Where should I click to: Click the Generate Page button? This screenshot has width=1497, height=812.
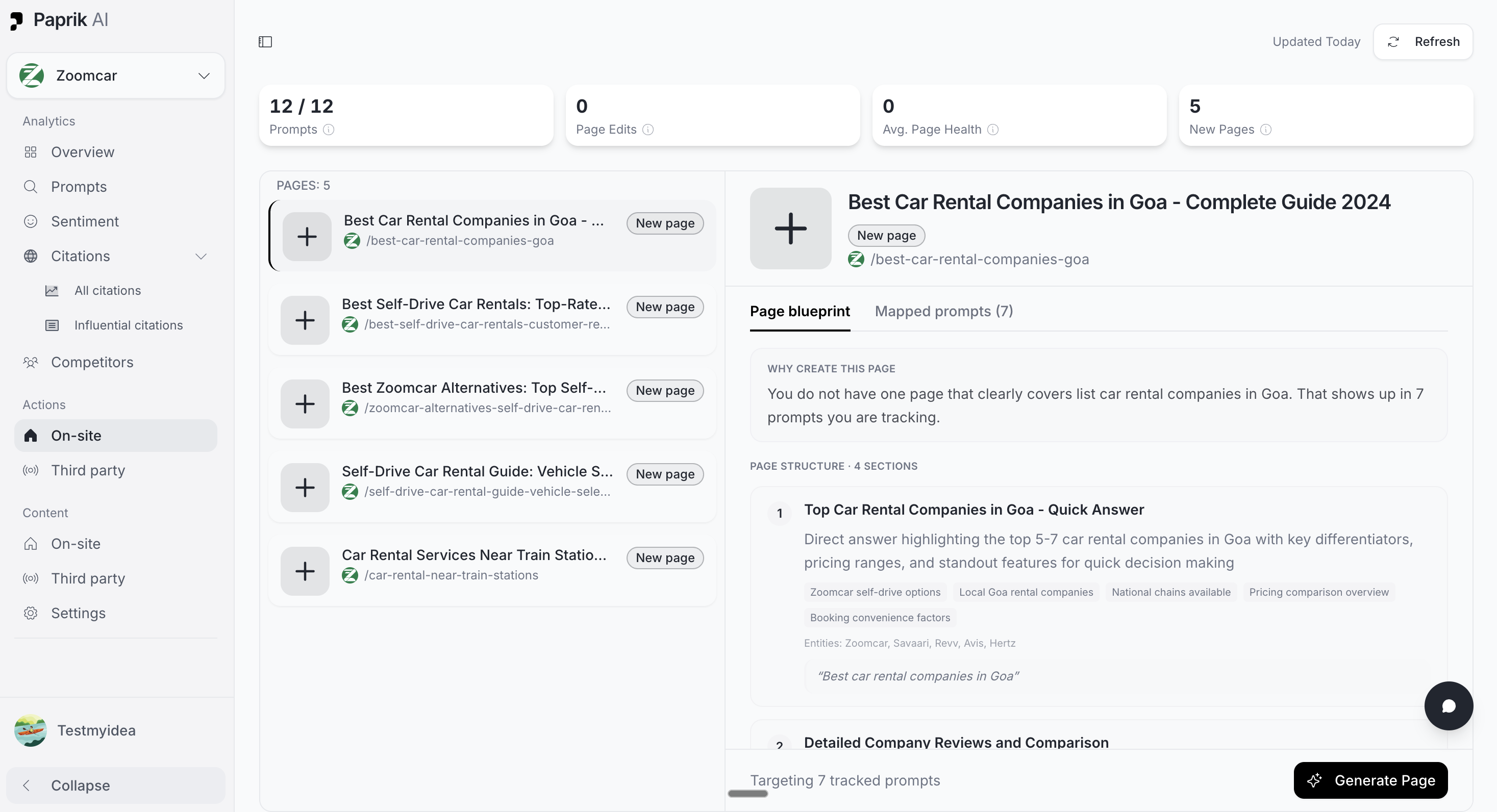pos(1370,781)
